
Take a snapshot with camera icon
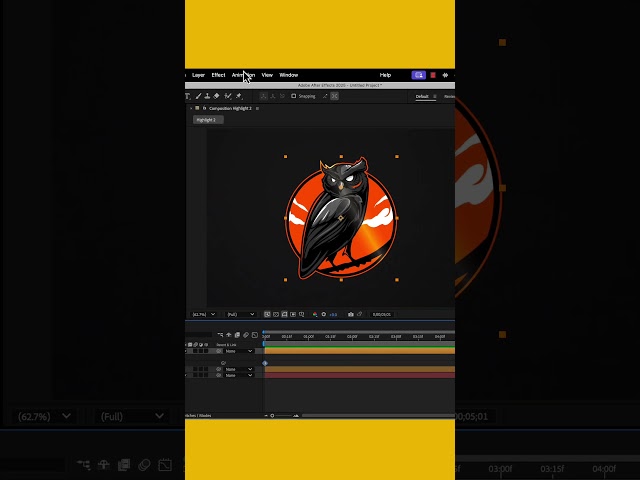(351, 314)
